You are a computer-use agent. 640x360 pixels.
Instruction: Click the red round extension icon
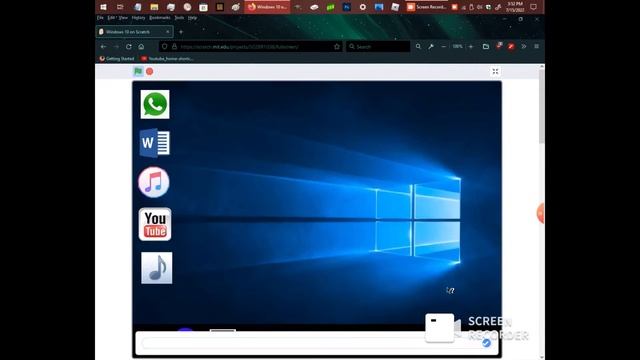(511, 47)
